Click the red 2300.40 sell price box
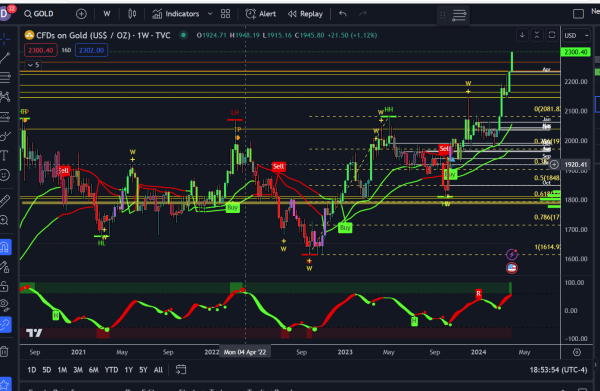The height and width of the screenshot is (391, 600). [x=41, y=50]
